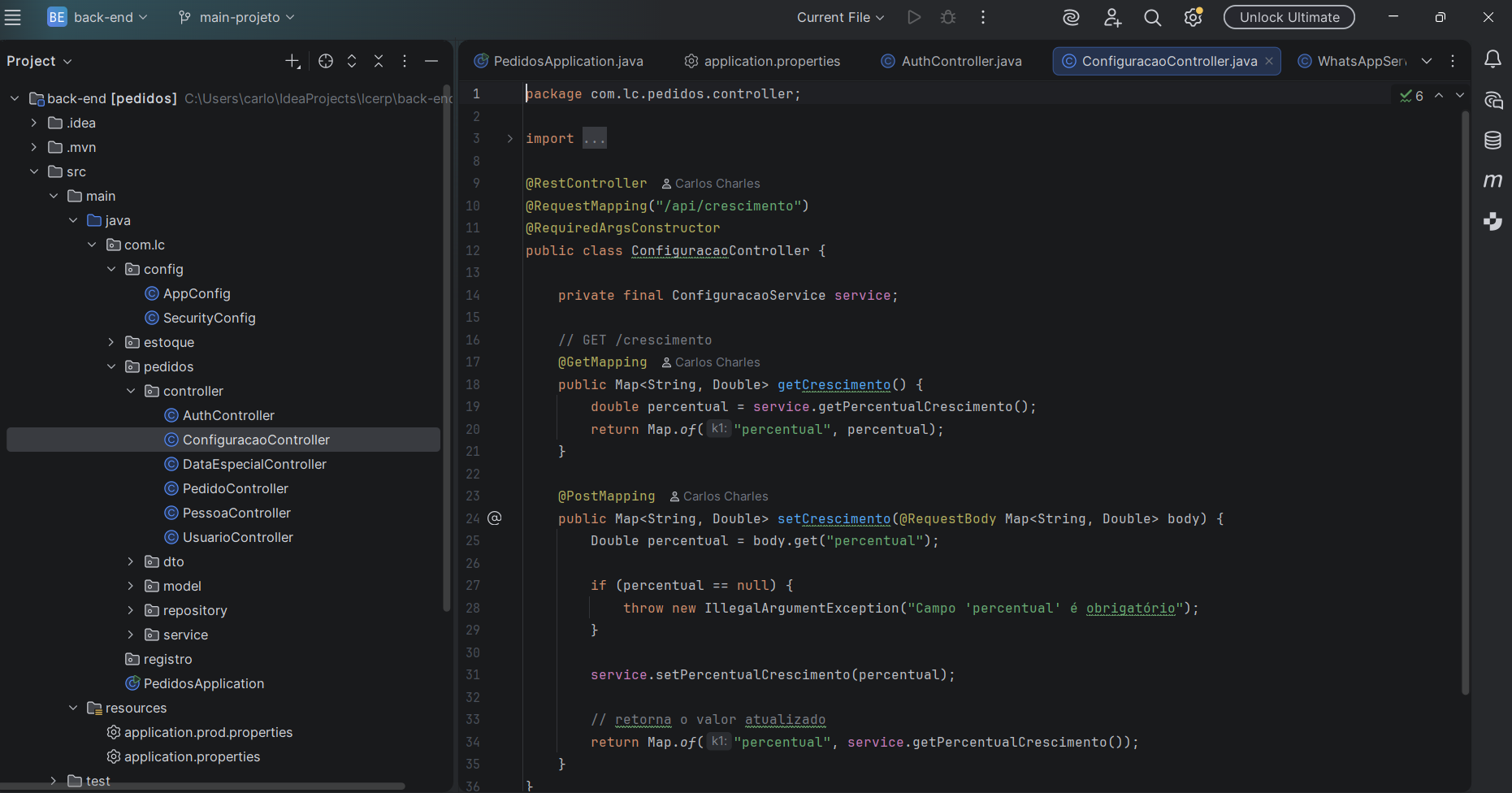1512x793 pixels.
Task: Expand the .mvn folder
Action: (x=33, y=147)
